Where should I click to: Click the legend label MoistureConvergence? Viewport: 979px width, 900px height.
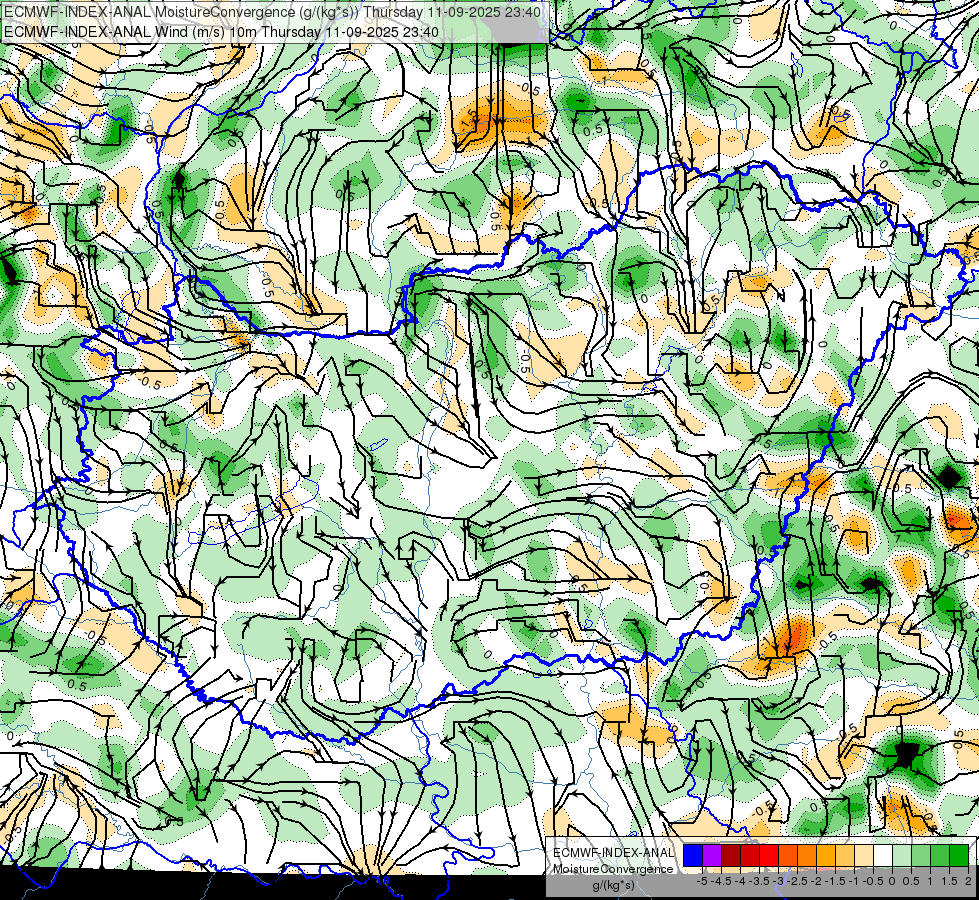(613, 869)
